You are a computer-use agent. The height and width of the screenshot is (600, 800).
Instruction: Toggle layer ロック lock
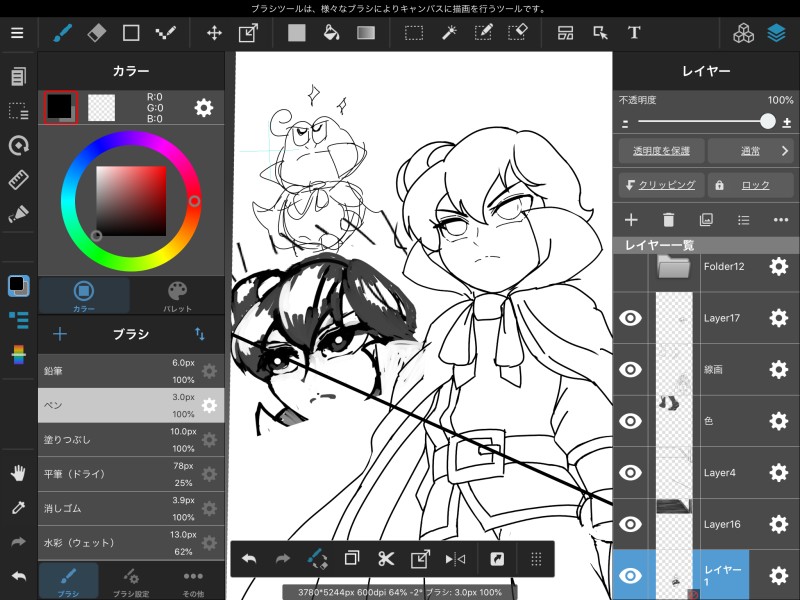[750, 185]
